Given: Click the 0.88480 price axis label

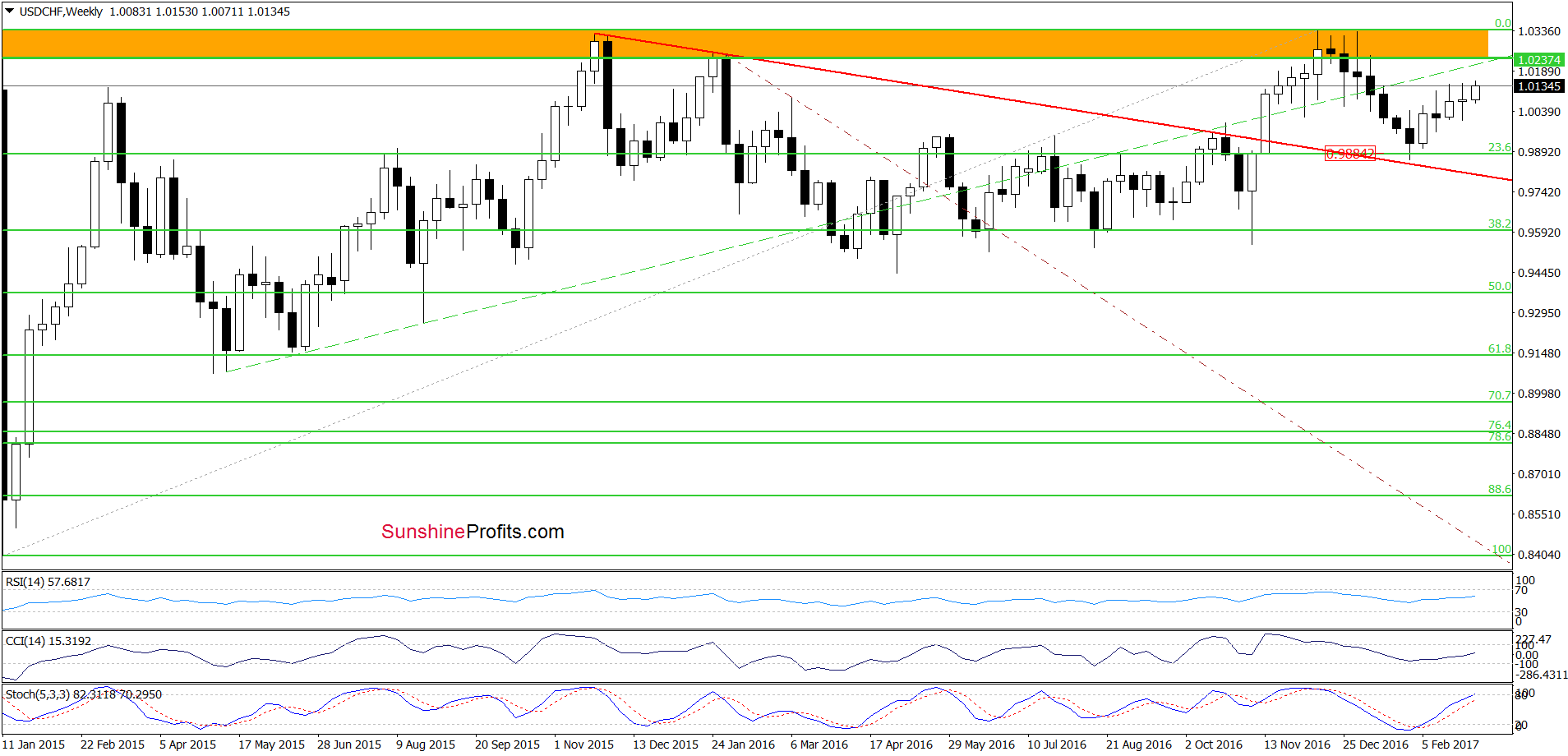Looking at the screenshot, I should click(1539, 434).
